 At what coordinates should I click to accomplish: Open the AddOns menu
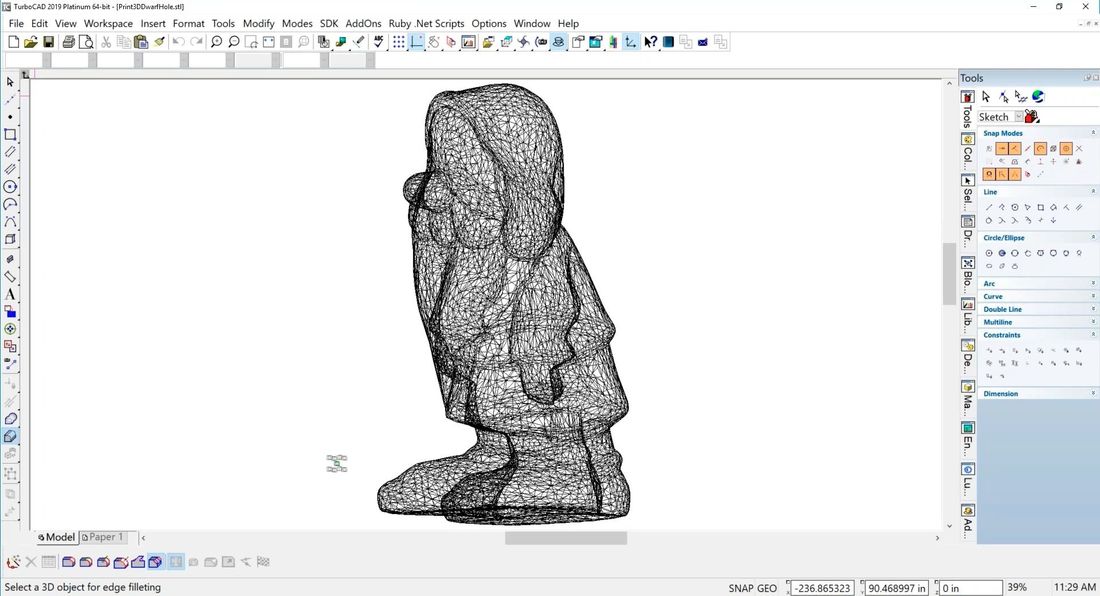click(x=364, y=23)
